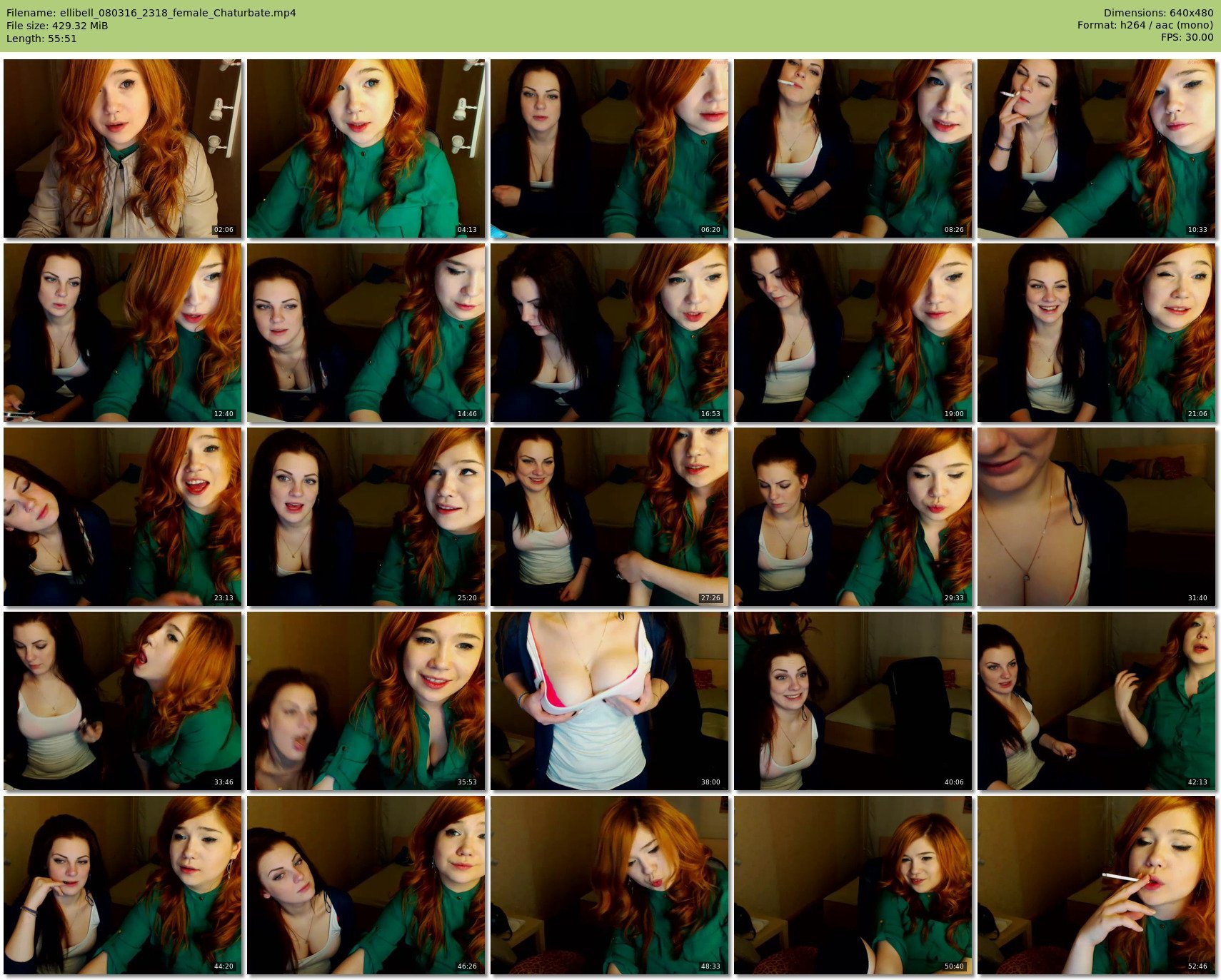Select the last frame marked 52:46
This screenshot has width=1221, height=980.
pos(1096,885)
